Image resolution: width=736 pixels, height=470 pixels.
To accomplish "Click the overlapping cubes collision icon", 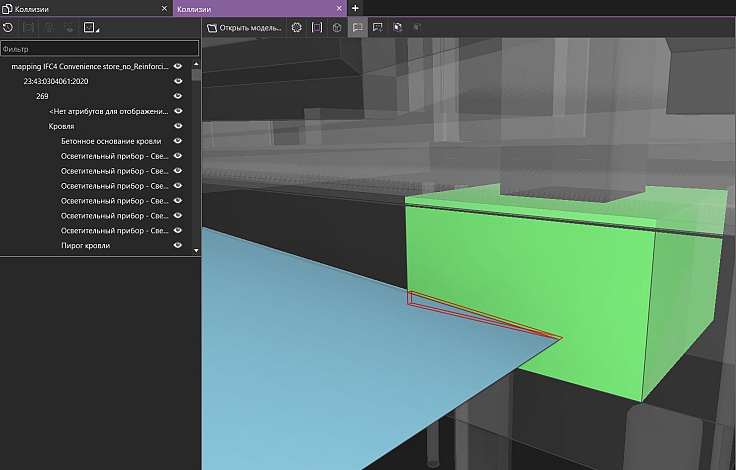I will [x=398, y=28].
